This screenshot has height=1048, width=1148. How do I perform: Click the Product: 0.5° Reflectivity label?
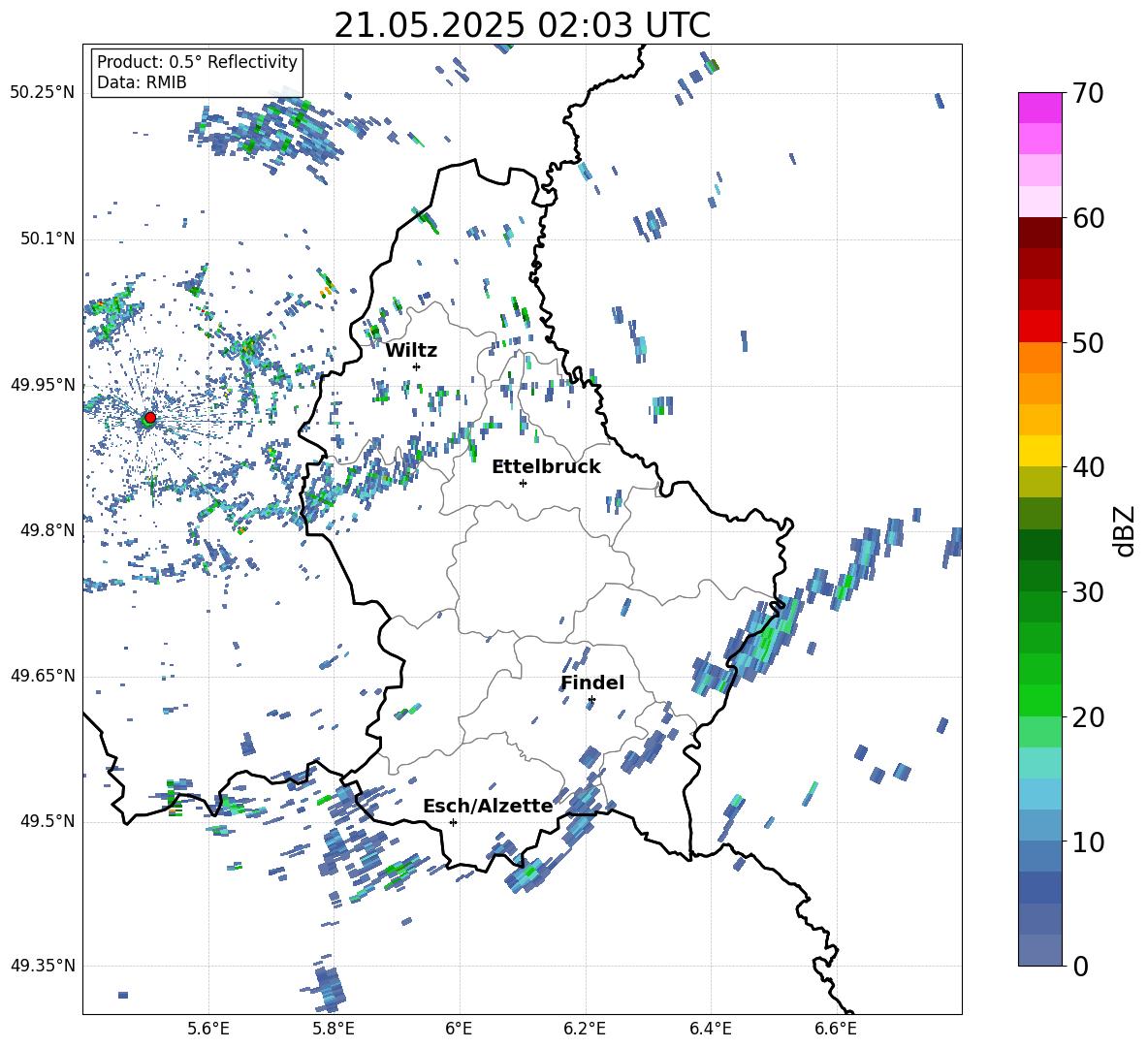[x=197, y=62]
